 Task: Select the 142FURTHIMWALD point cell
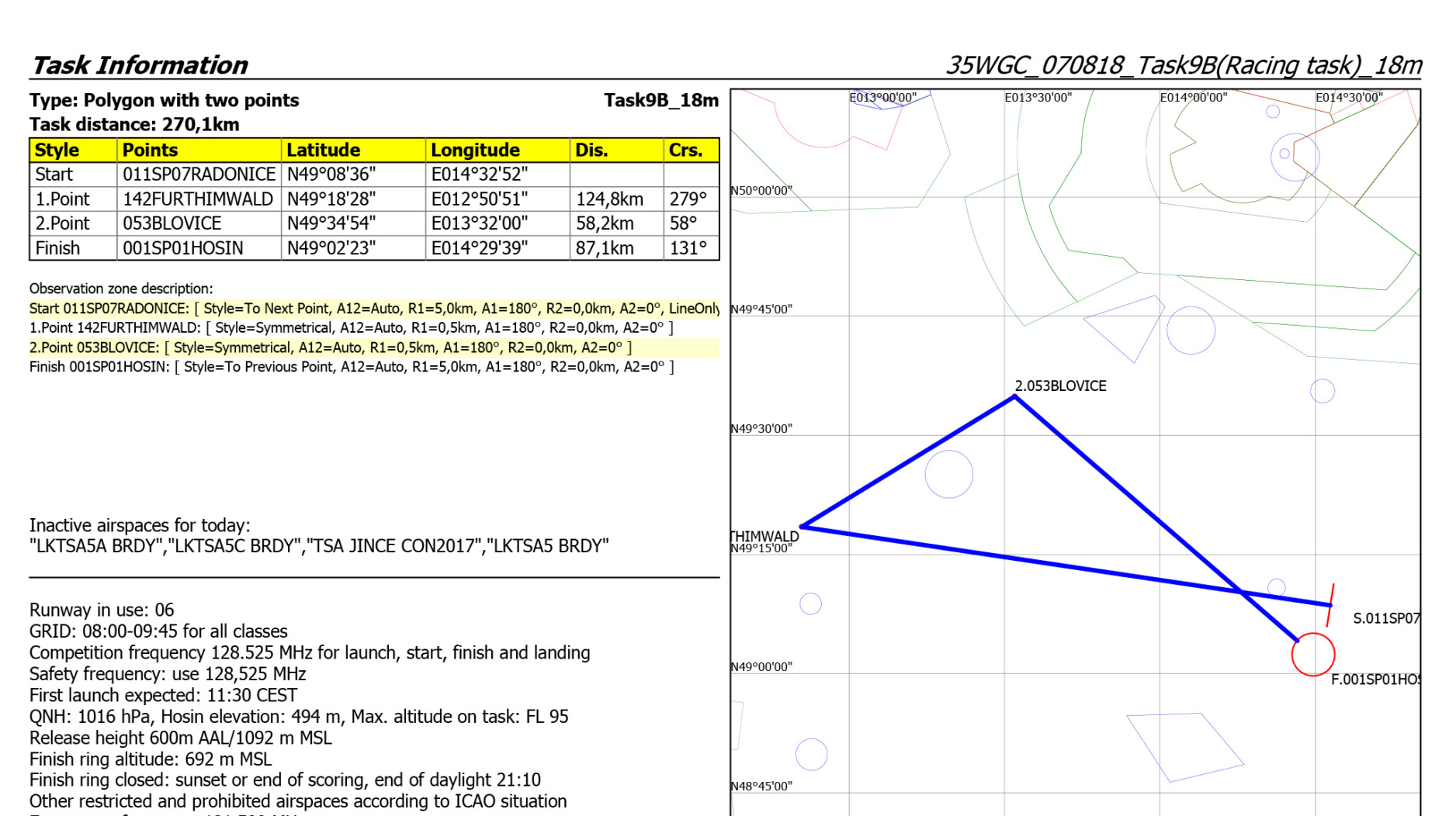(198, 199)
